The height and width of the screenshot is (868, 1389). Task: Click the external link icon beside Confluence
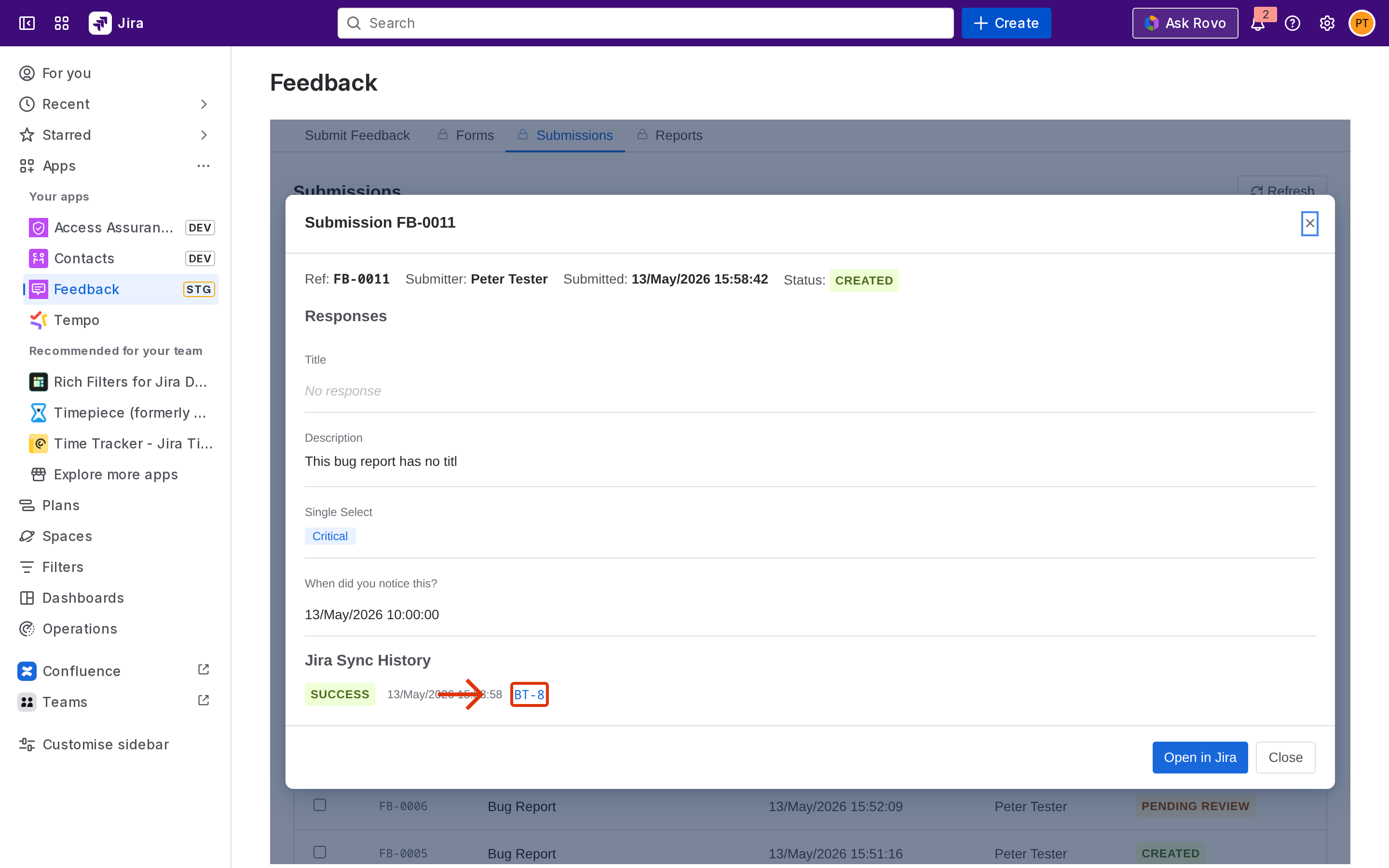coord(204,670)
